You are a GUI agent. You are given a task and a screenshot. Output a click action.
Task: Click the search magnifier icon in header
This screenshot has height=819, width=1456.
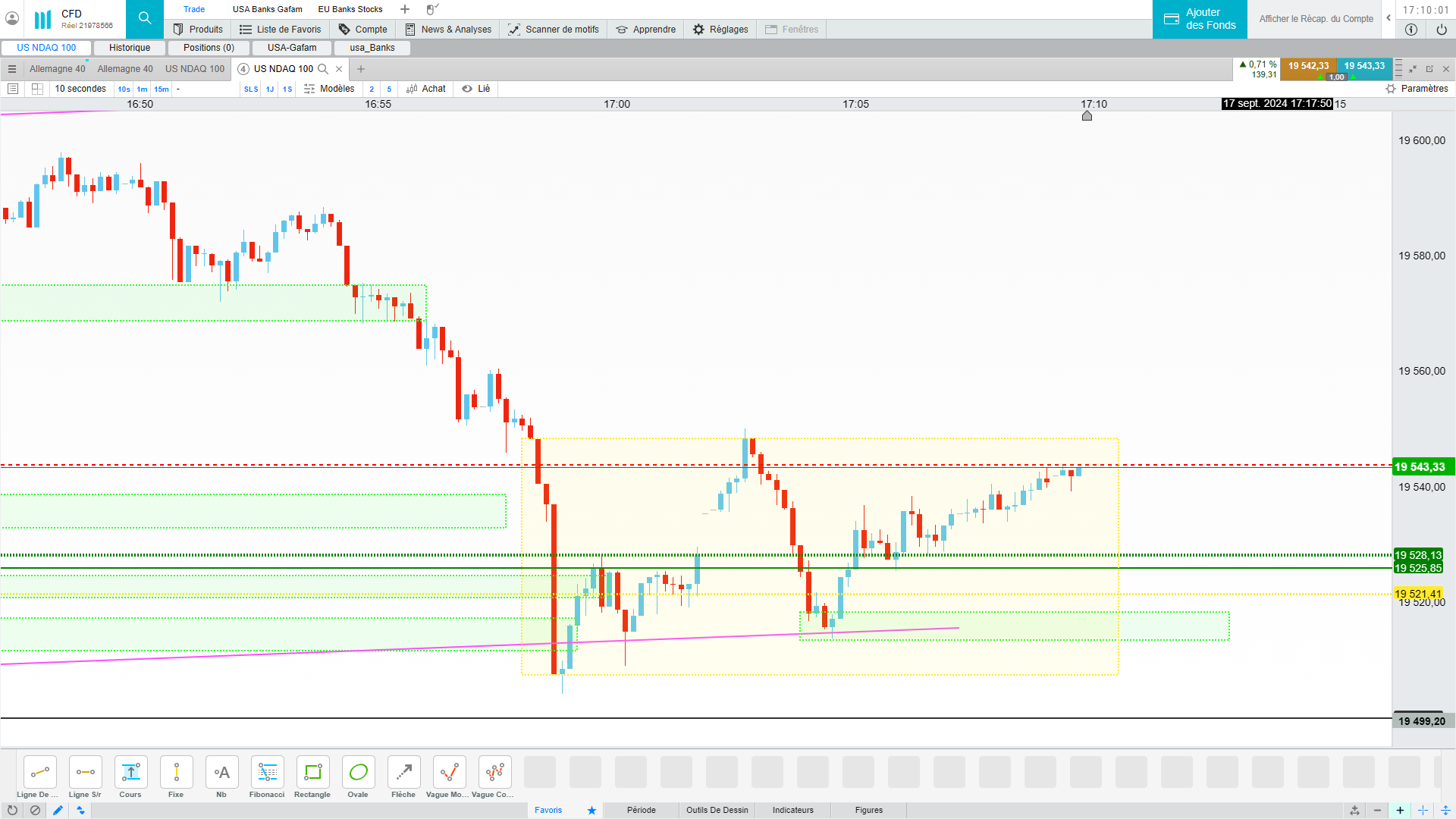(144, 19)
